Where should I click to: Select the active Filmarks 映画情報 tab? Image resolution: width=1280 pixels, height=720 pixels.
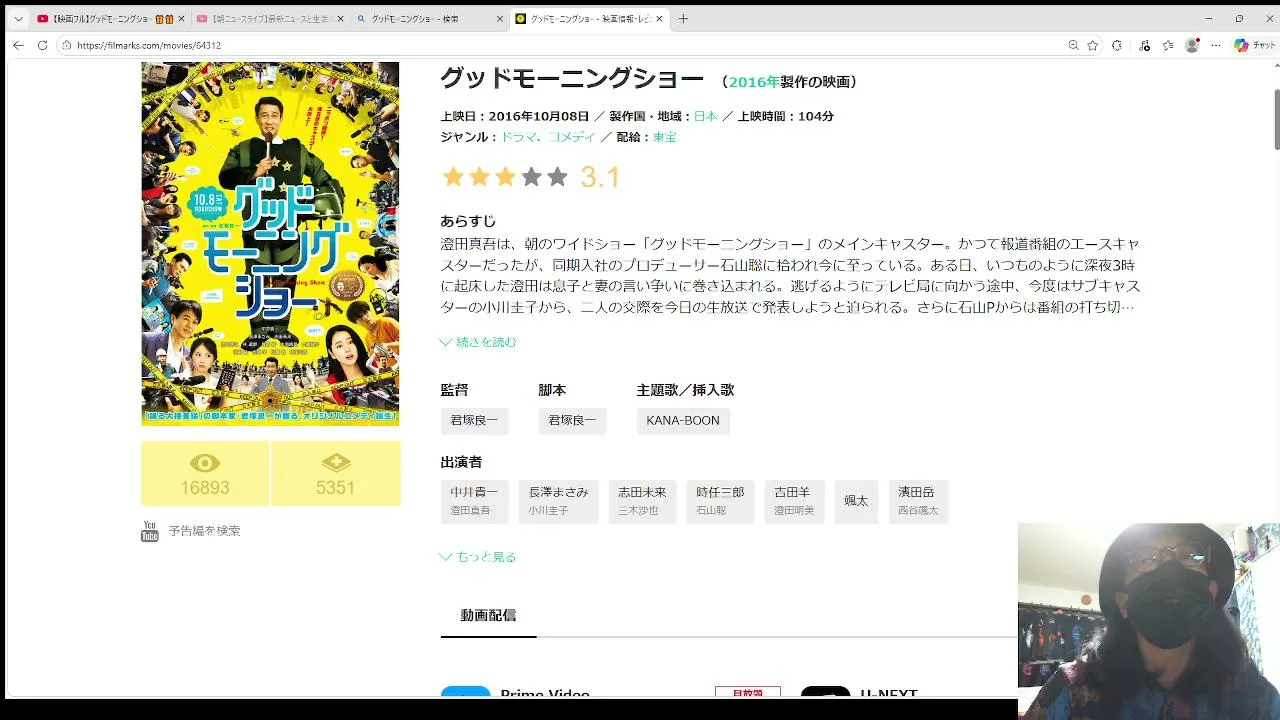tap(588, 18)
